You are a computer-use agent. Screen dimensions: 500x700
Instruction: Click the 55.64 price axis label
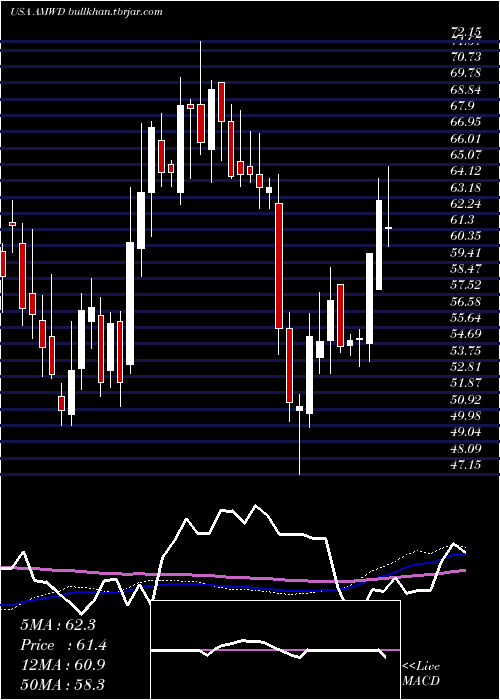pos(466,318)
